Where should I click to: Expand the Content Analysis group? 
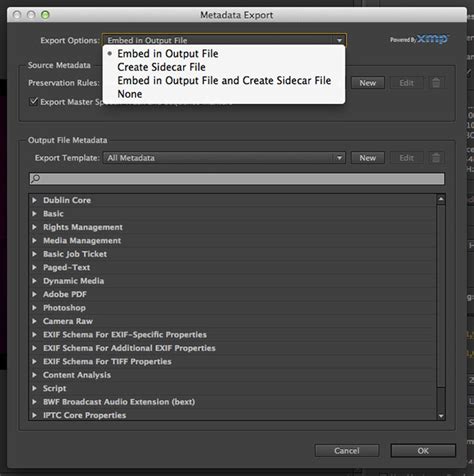click(34, 375)
